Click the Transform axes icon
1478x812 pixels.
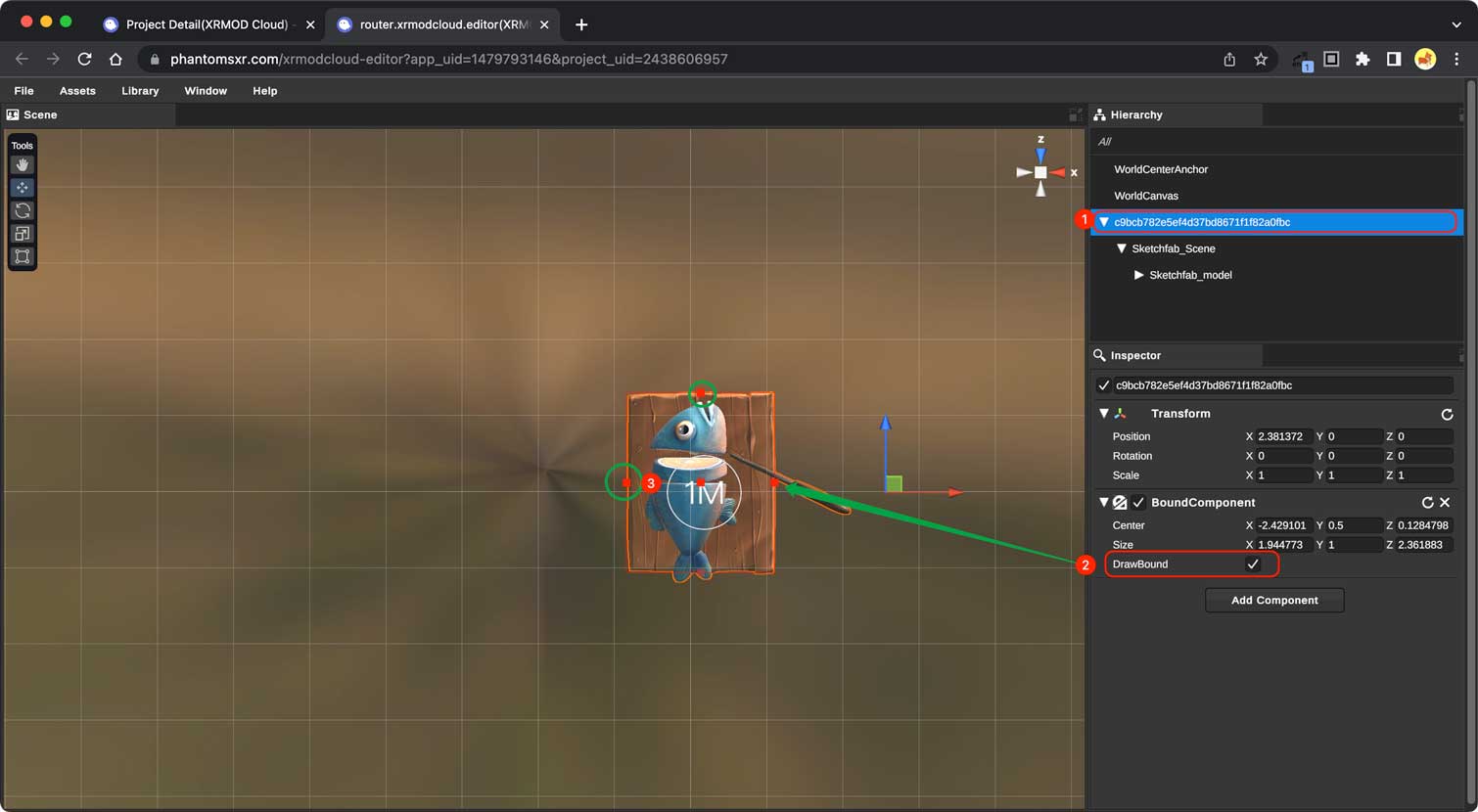1121,414
